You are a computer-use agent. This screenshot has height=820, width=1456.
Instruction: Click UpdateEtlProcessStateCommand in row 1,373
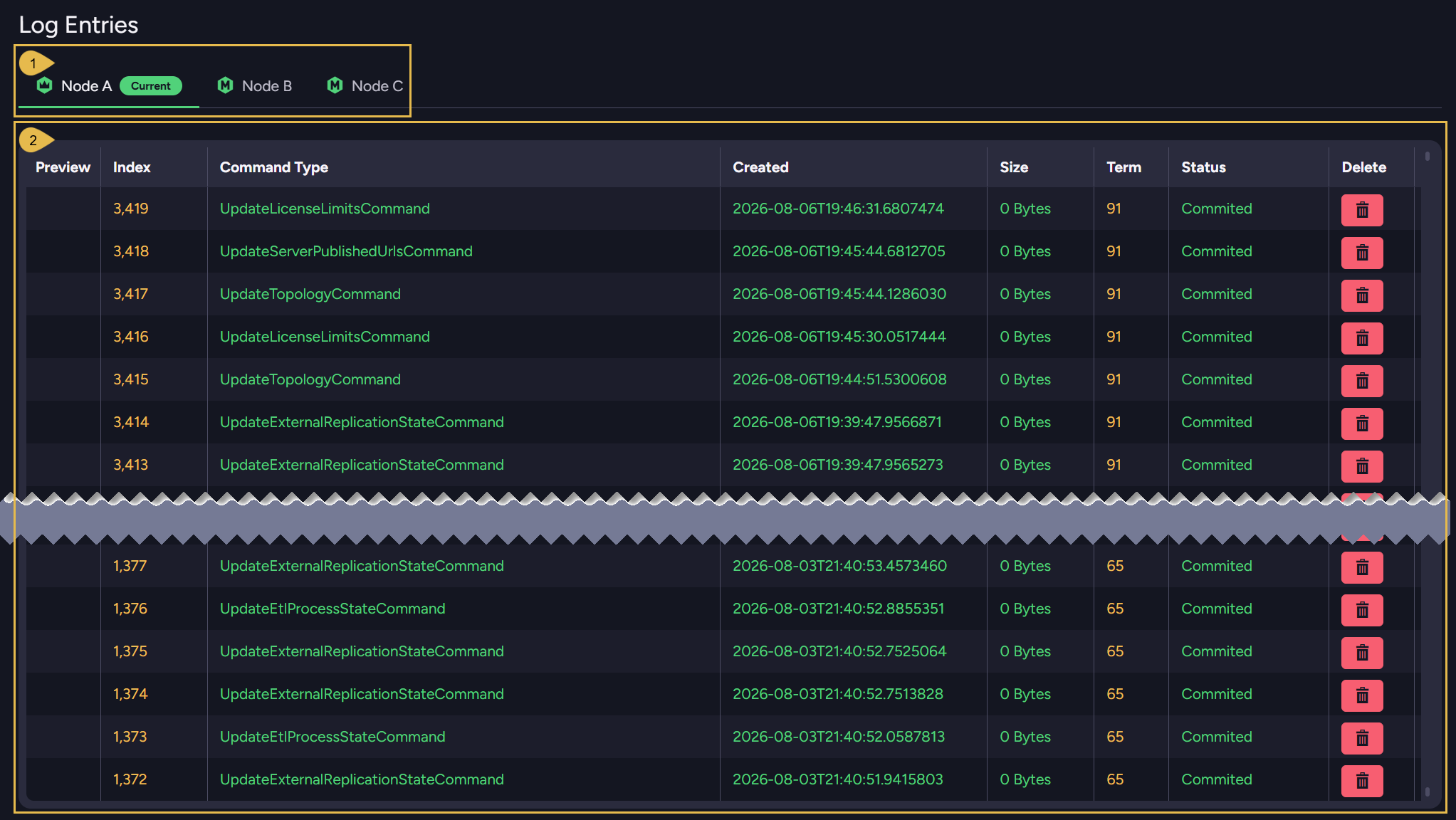tap(332, 737)
